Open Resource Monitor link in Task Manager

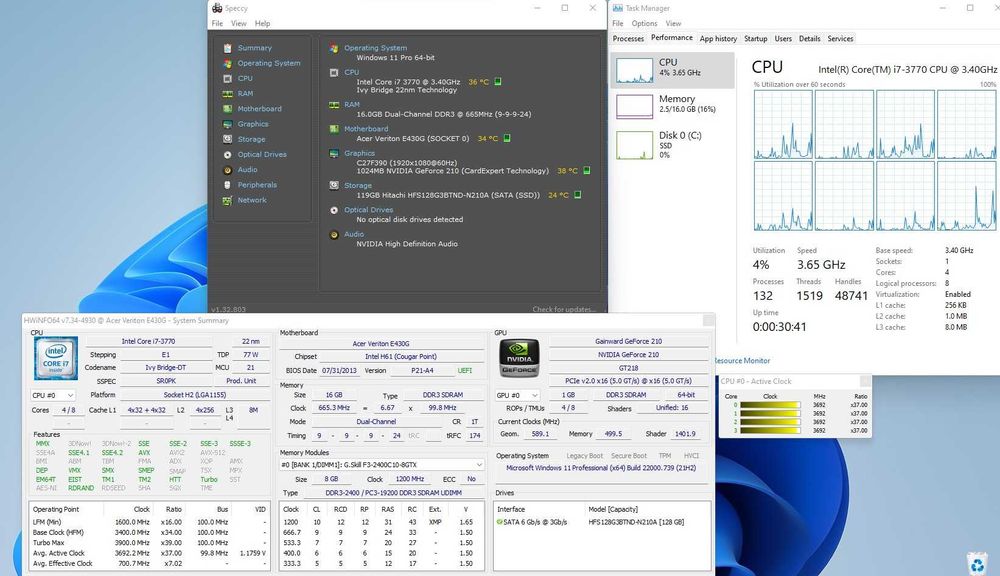[x=742, y=361]
